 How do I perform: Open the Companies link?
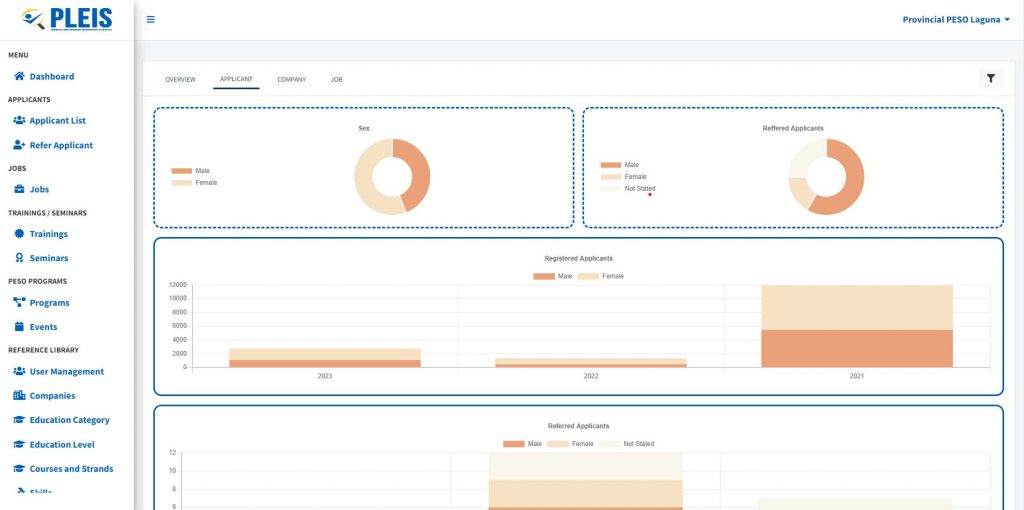pos(52,396)
